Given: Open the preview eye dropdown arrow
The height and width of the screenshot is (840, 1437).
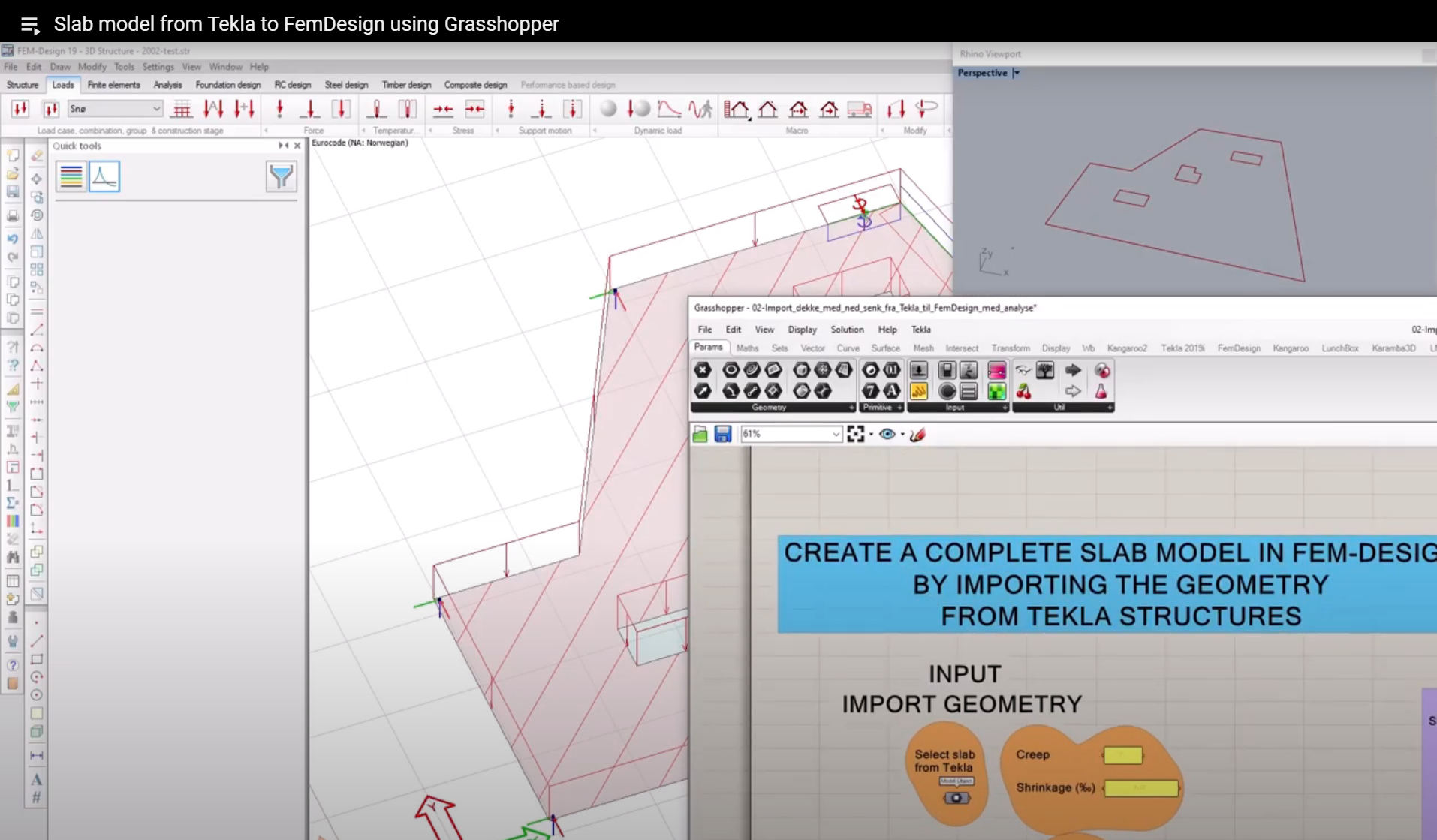Looking at the screenshot, I should [x=902, y=434].
